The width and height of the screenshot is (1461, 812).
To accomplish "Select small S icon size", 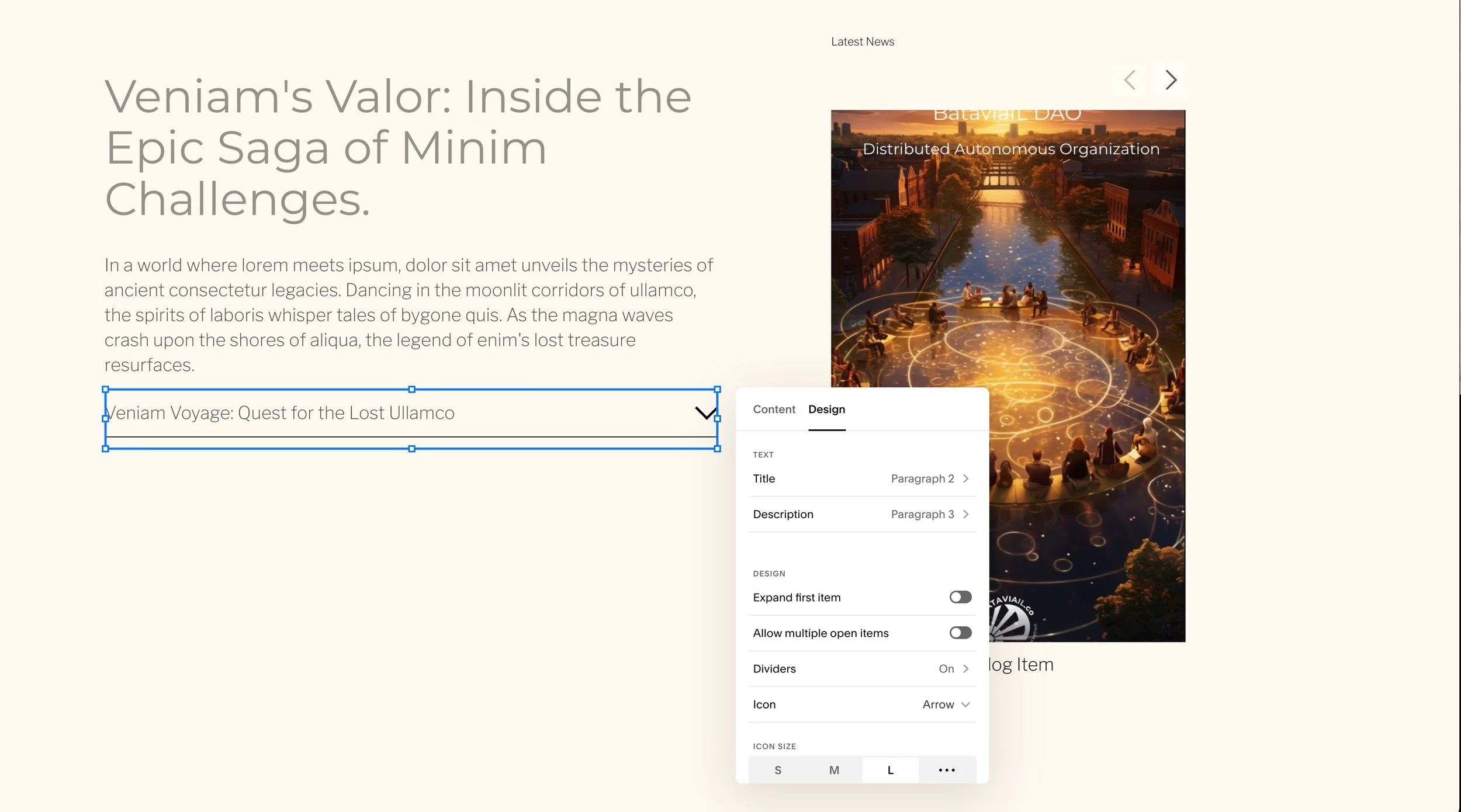I will (777, 770).
